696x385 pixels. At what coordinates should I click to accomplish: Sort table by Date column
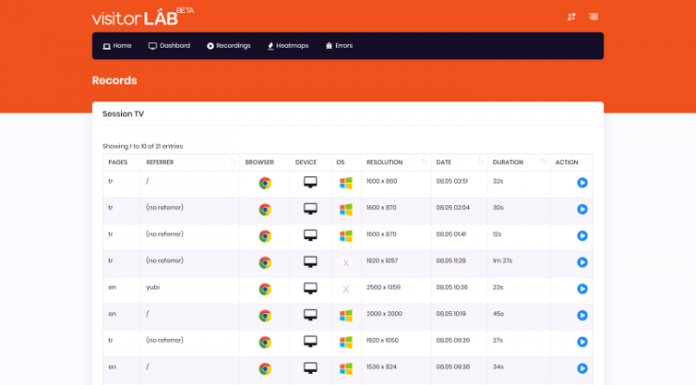(459, 162)
